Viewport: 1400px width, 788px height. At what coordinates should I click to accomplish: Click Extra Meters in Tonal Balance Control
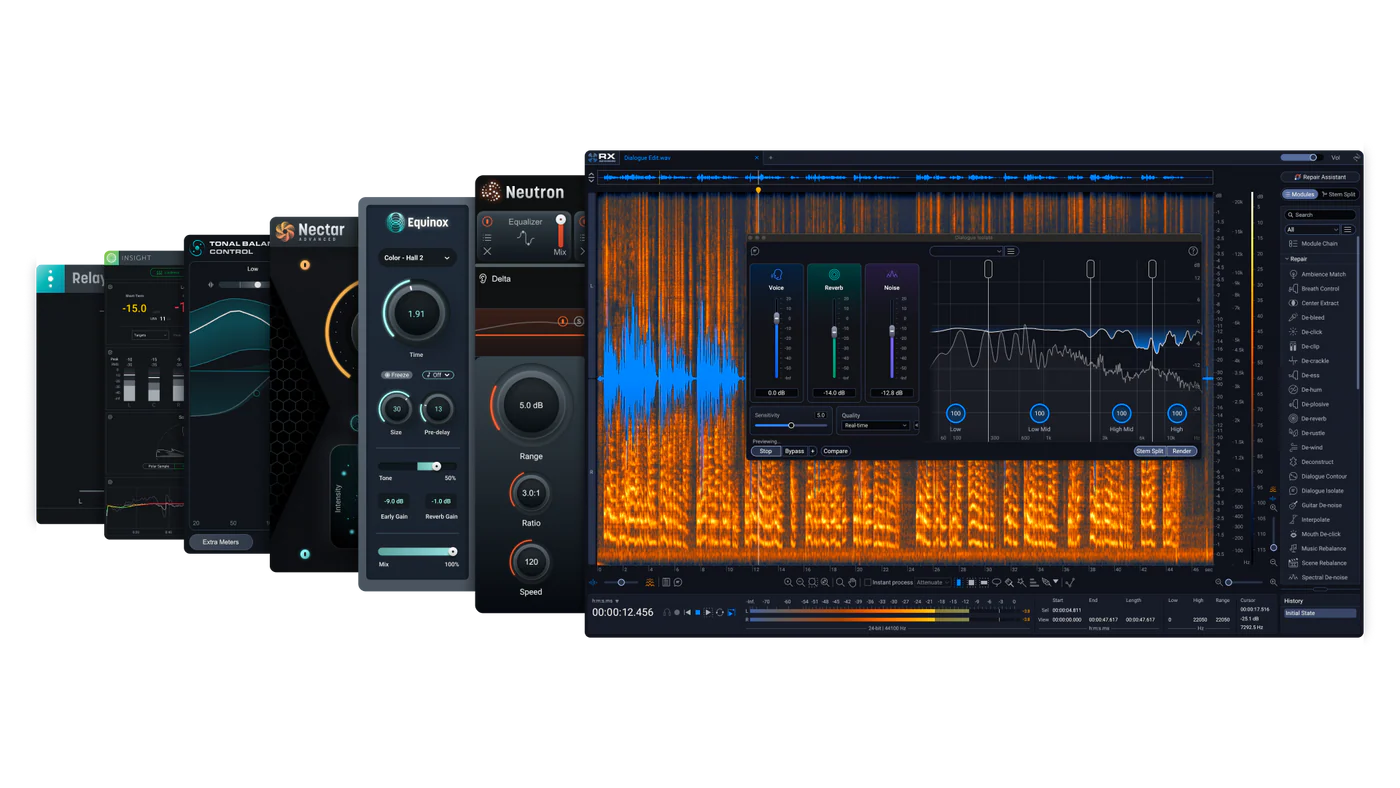point(221,542)
